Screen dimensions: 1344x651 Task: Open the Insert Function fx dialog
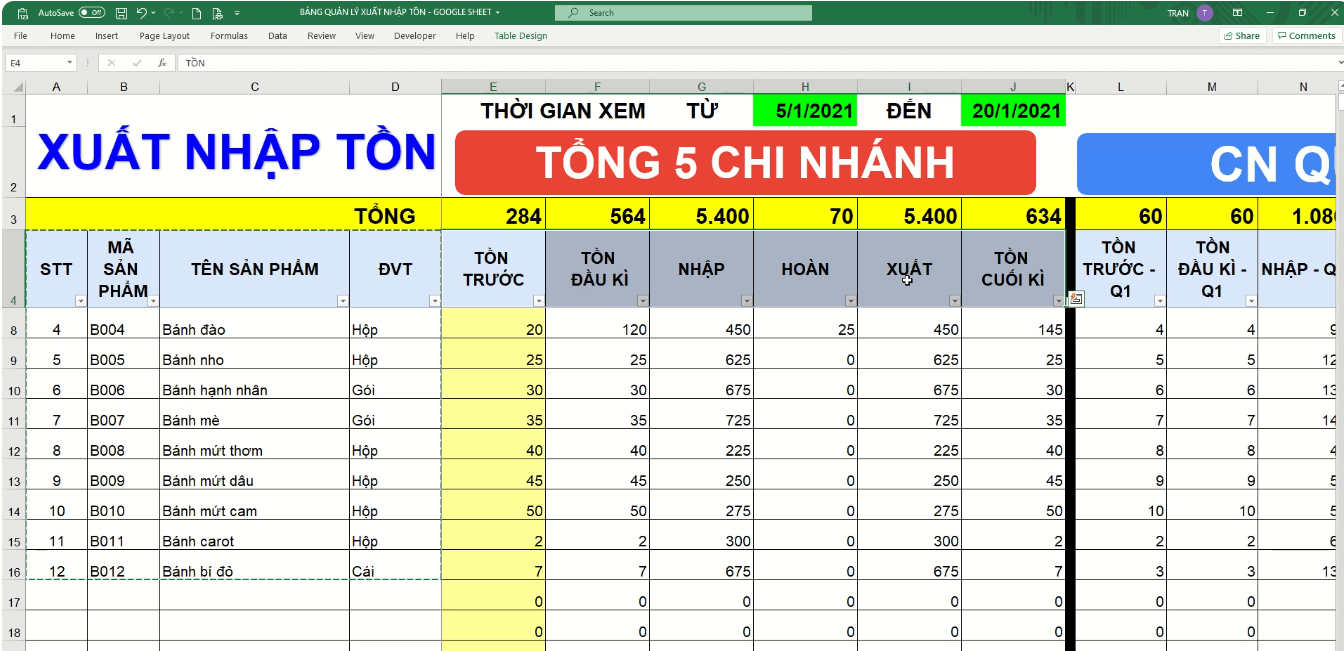pyautogui.click(x=162, y=61)
